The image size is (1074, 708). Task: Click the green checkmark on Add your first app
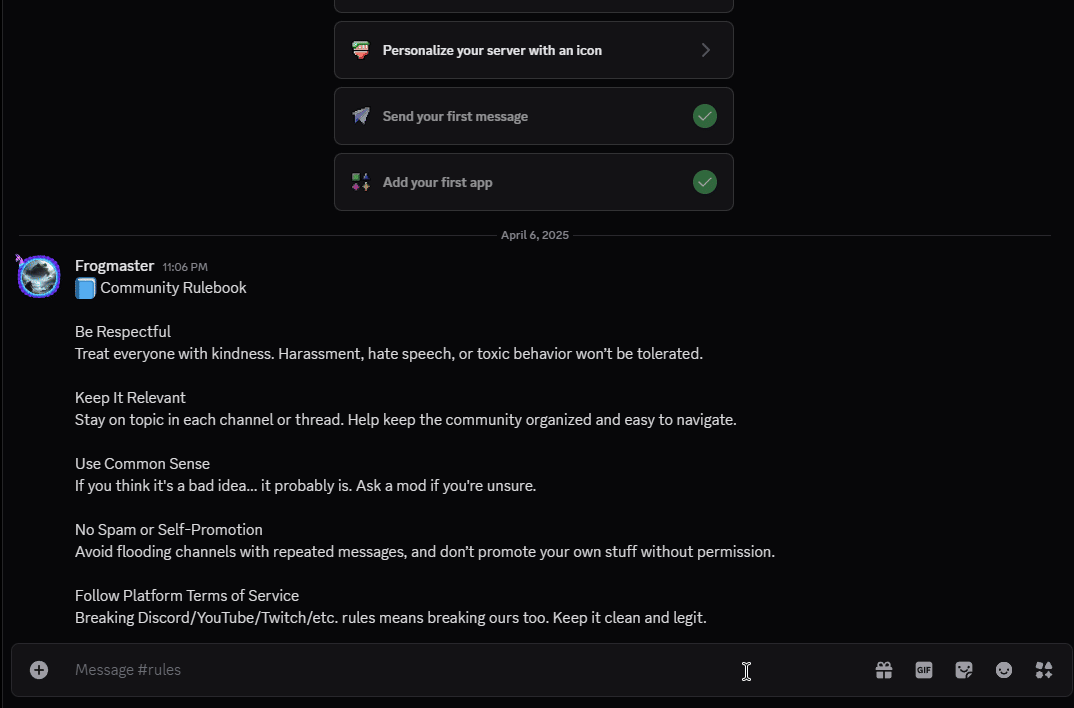pyautogui.click(x=705, y=182)
